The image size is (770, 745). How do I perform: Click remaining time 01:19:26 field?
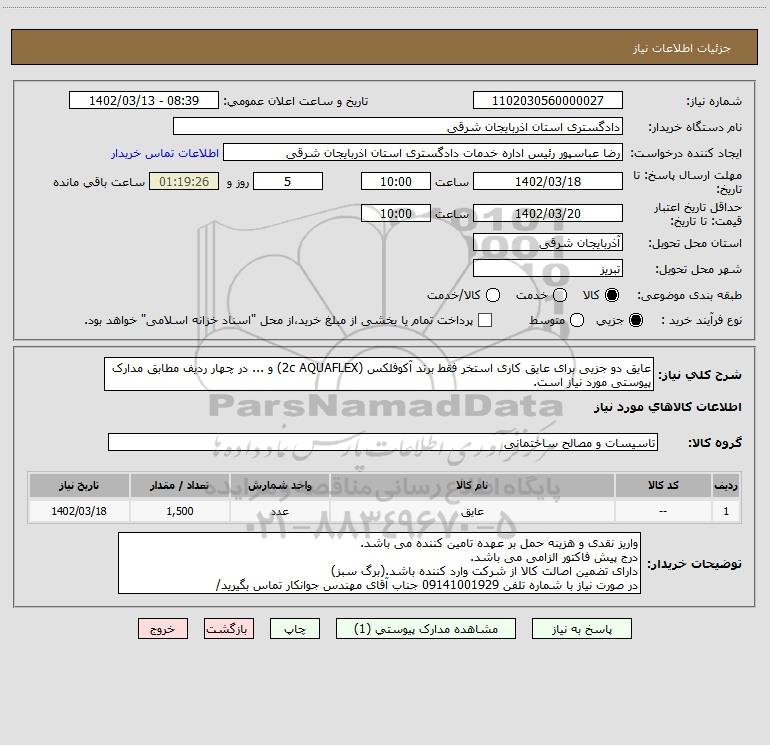(184, 181)
